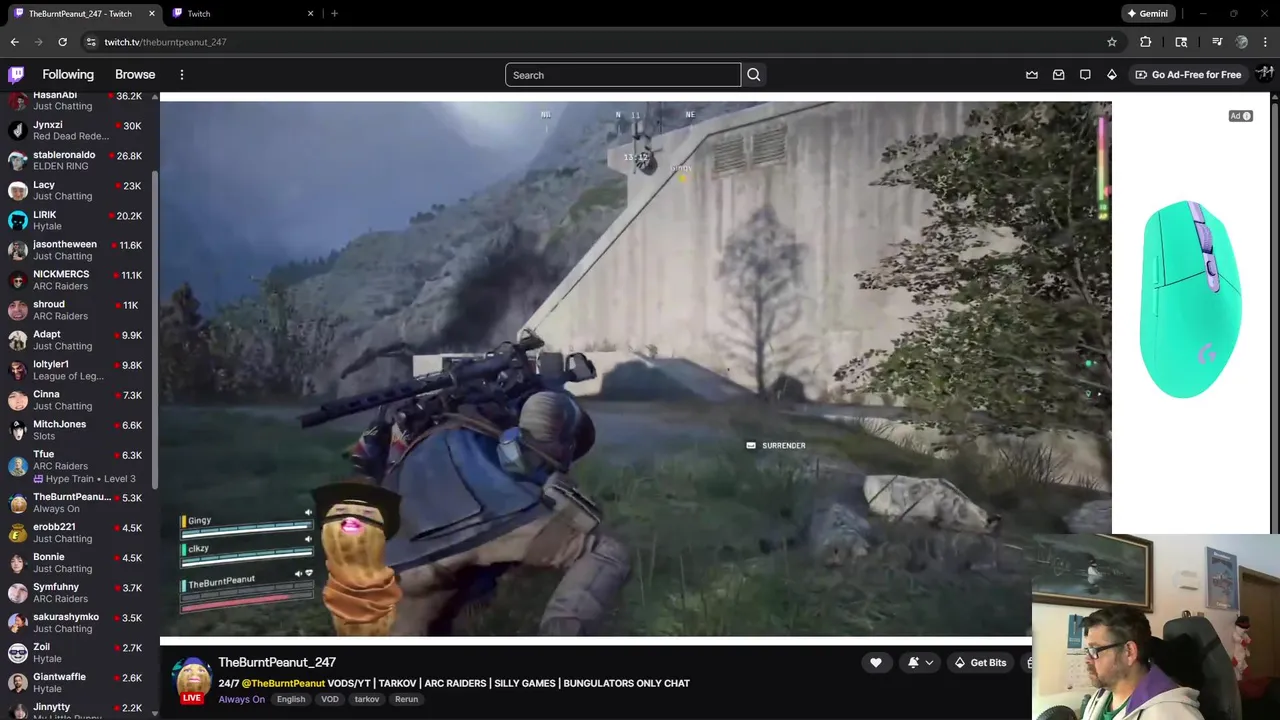Open Lacy channel in sidebar
This screenshot has width=1280, height=720.
pos(80,190)
